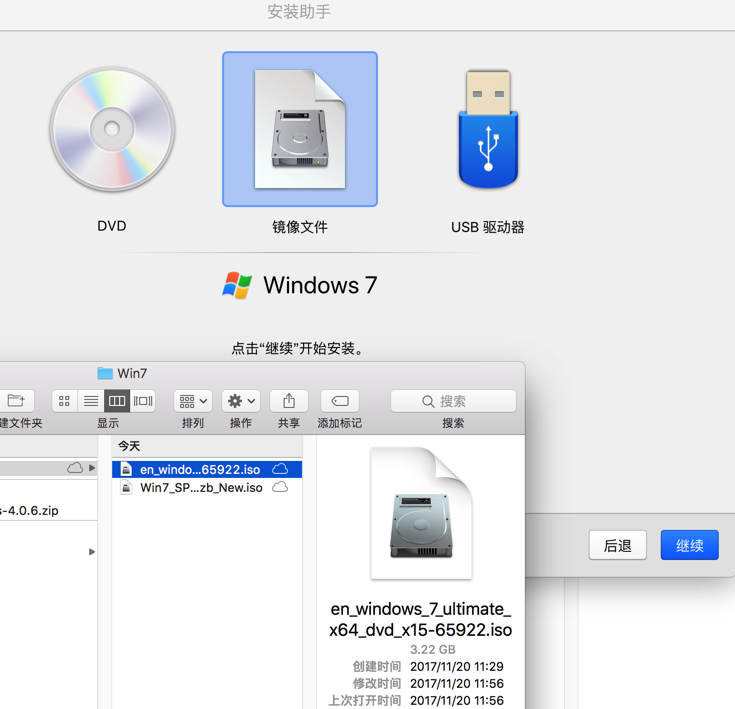Click the 修改时间 2017/11/20 11:56 value

pyautogui.click(x=457, y=683)
